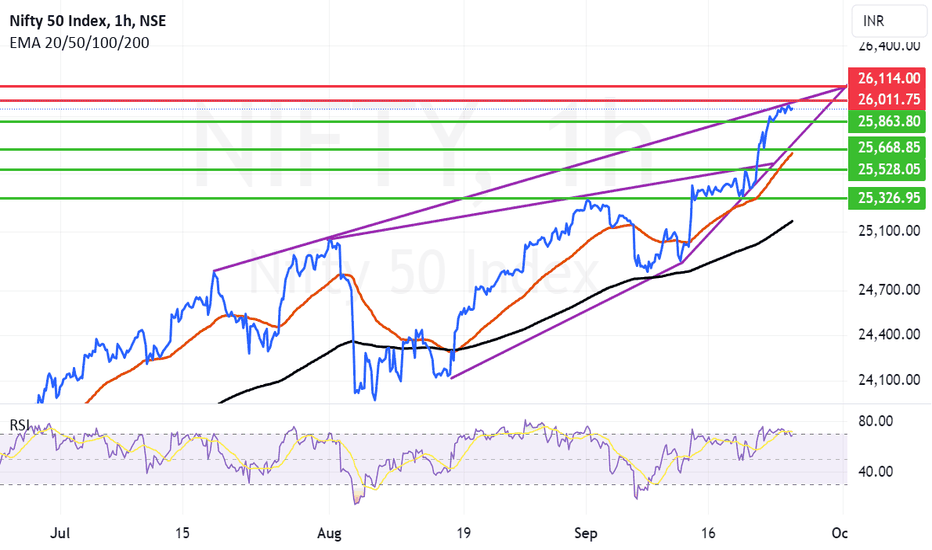Select the 25,326.95 green price label
The width and height of the screenshot is (932, 550).
coord(886,198)
